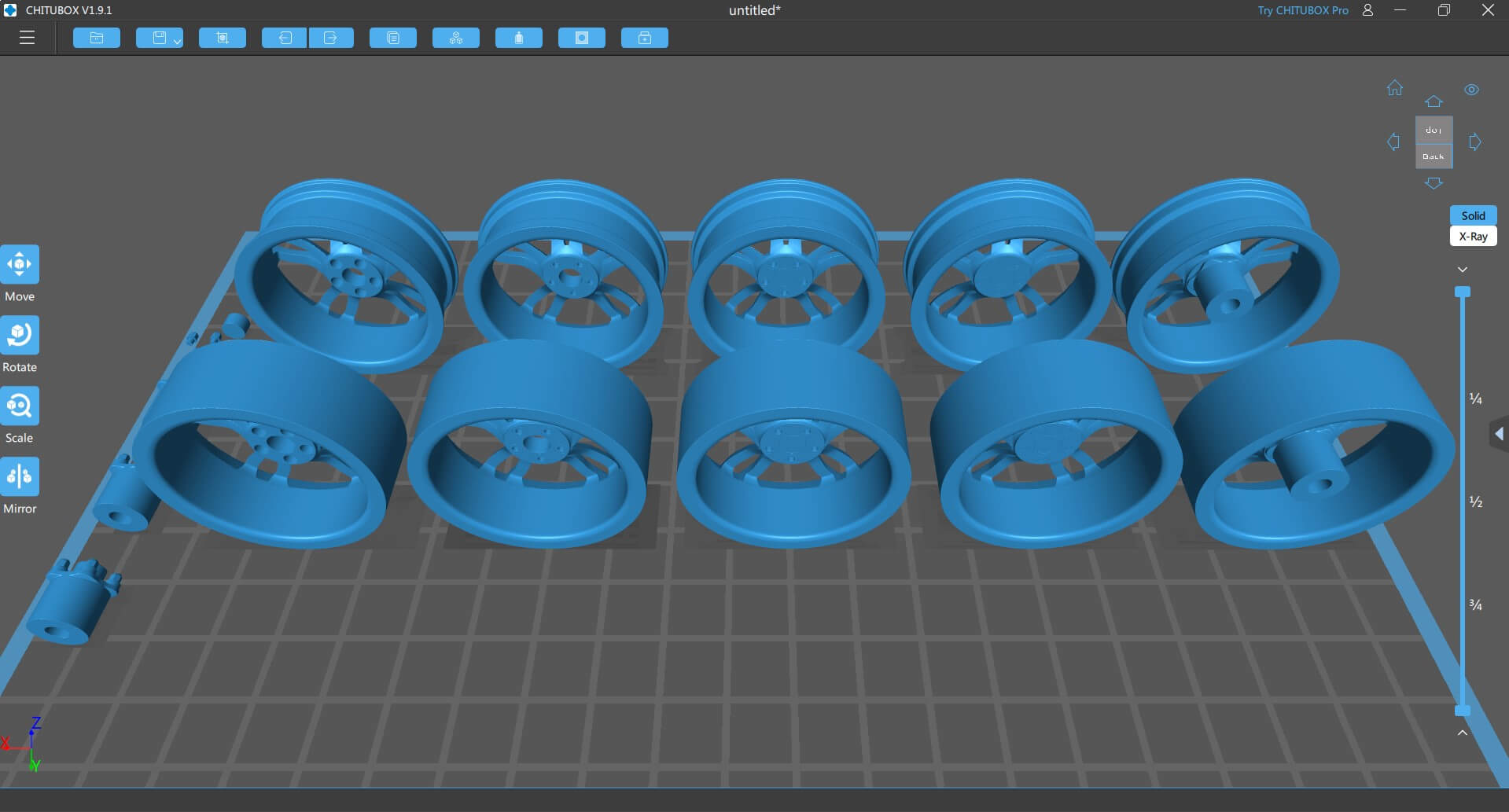Reset camera with the home view icon

click(x=1394, y=88)
